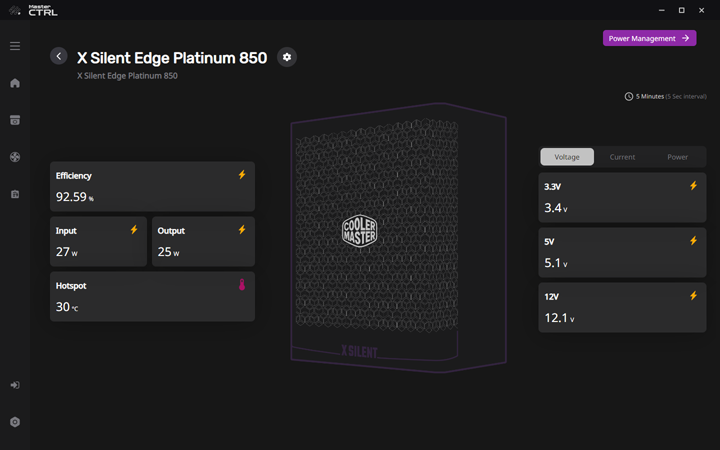Open the PSU device icon in sidebar
This screenshot has width=720, height=450.
(15, 120)
